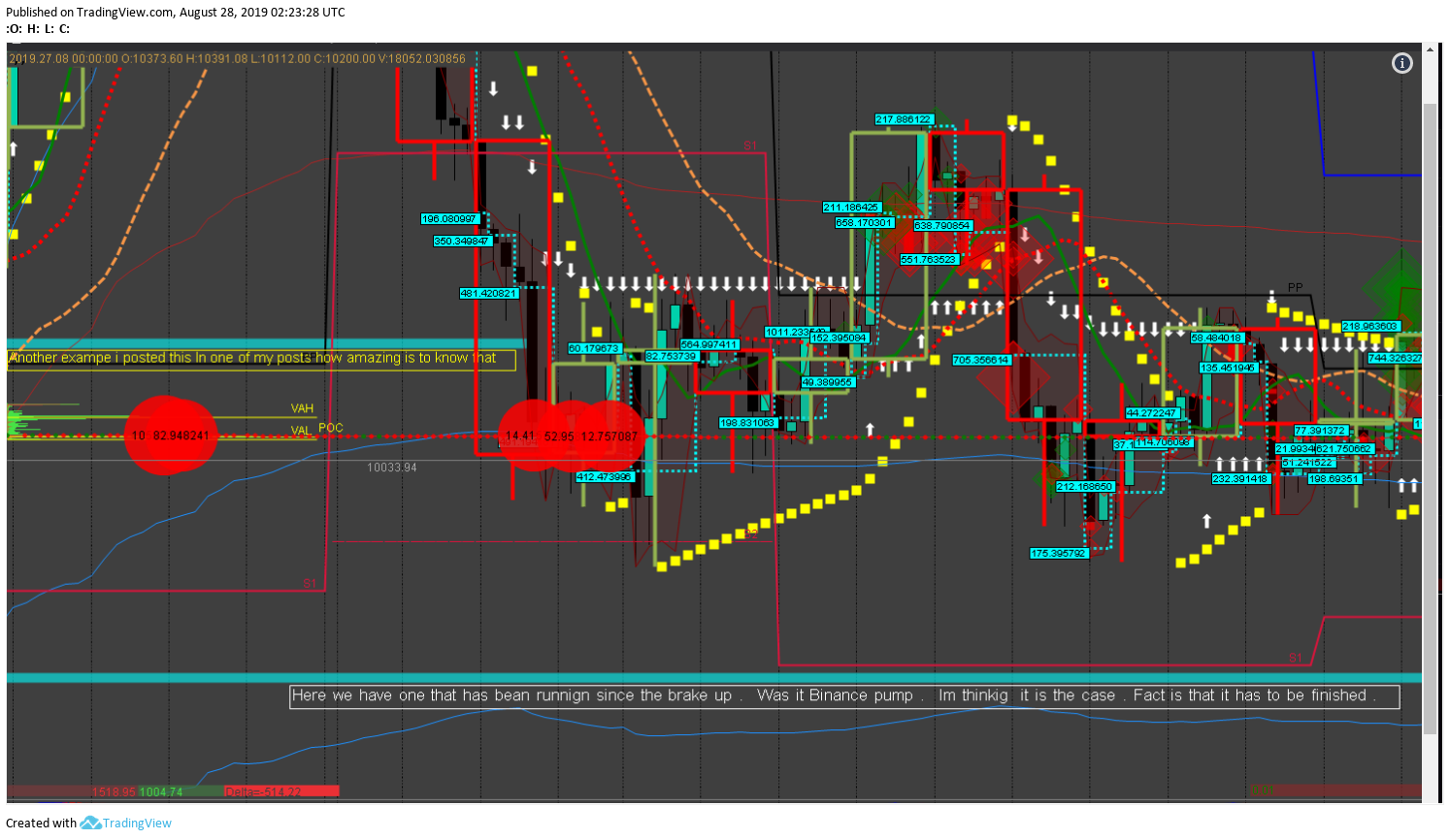
Task: Click the '218.963603' volume label
Action: [1370, 326]
